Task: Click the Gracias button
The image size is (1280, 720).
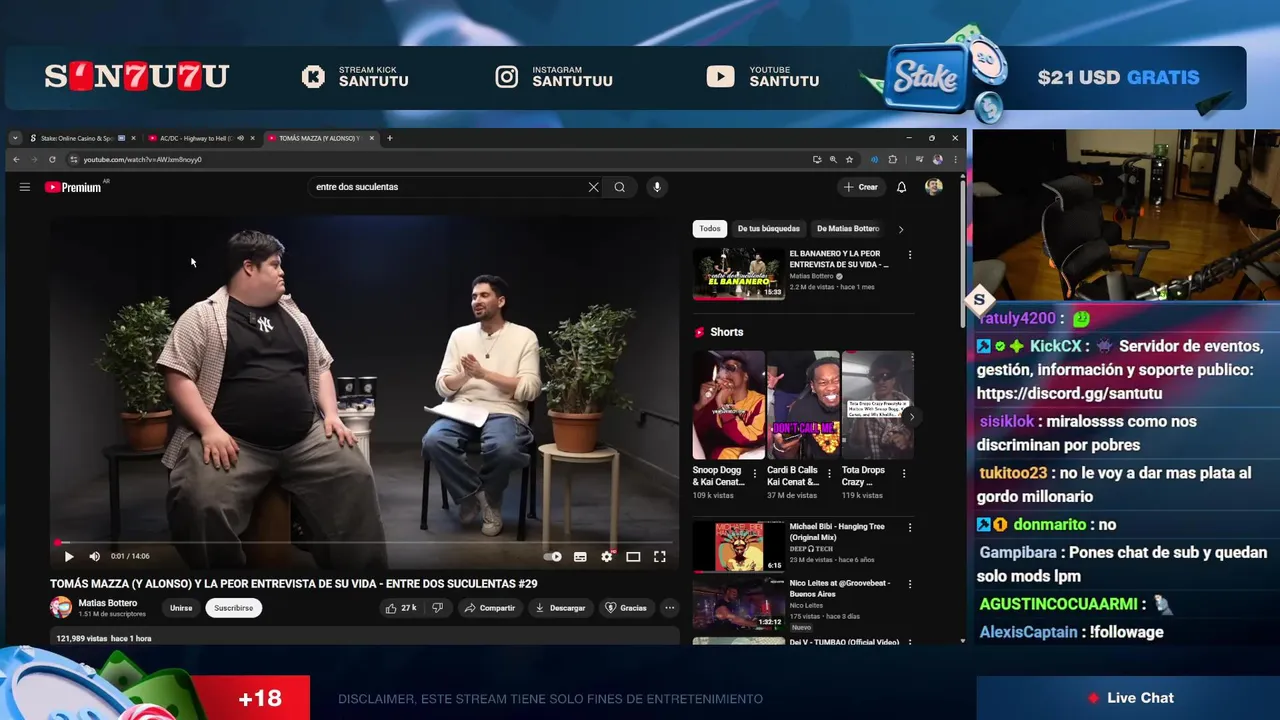Action: pyautogui.click(x=626, y=608)
